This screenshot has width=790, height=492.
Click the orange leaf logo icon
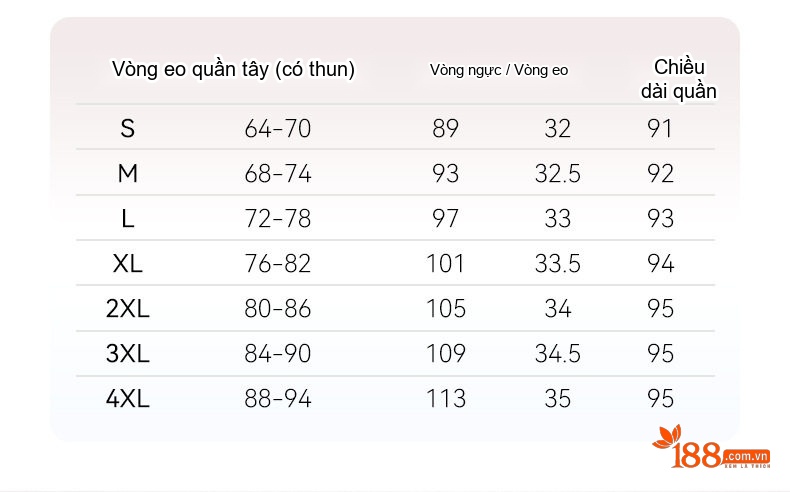(667, 437)
